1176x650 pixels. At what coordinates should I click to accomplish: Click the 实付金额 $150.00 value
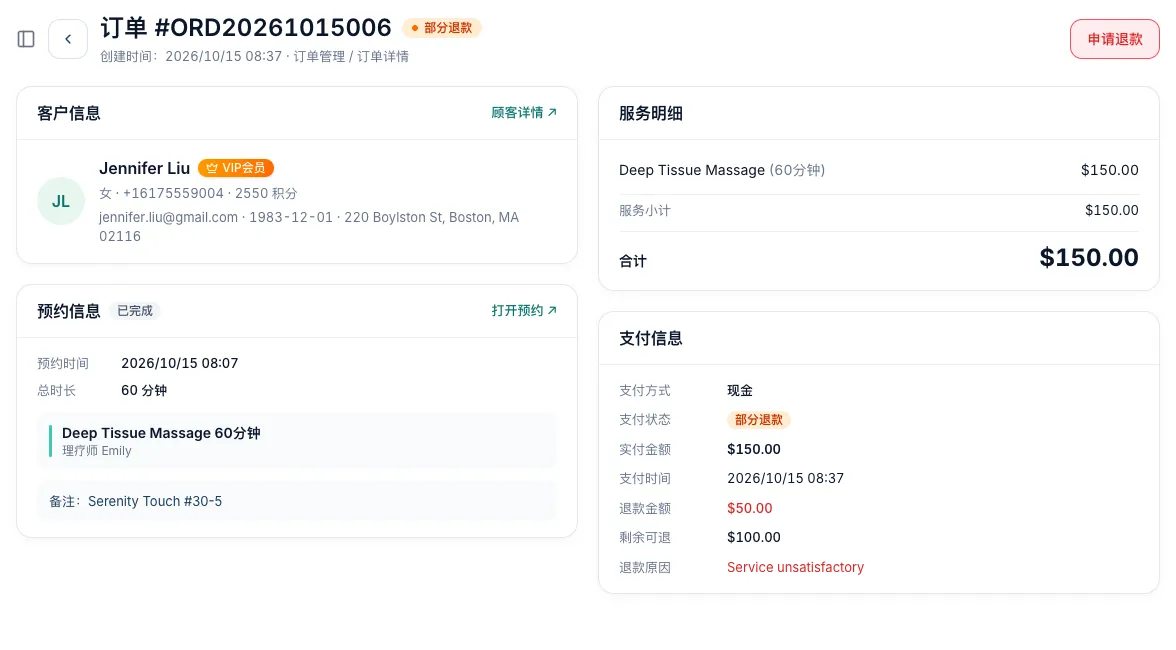pos(754,449)
